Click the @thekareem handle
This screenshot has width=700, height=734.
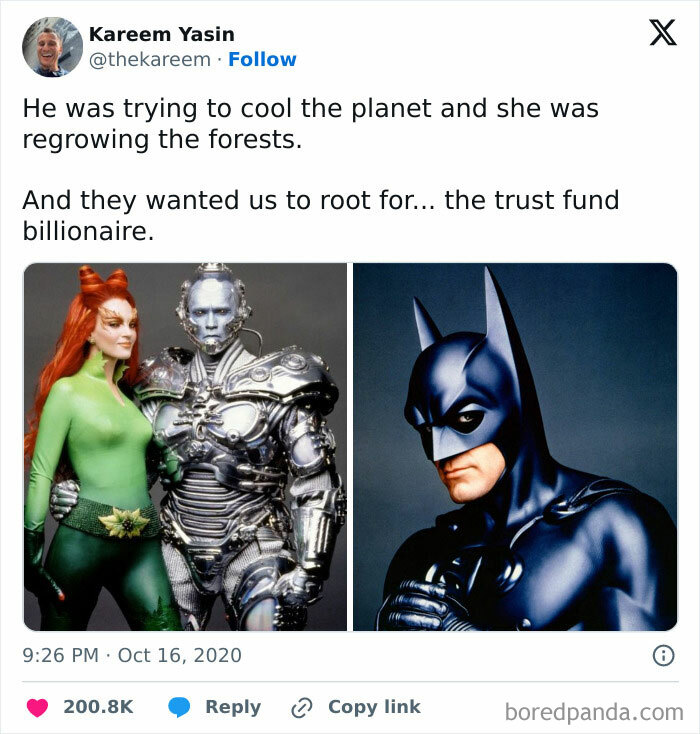[149, 60]
